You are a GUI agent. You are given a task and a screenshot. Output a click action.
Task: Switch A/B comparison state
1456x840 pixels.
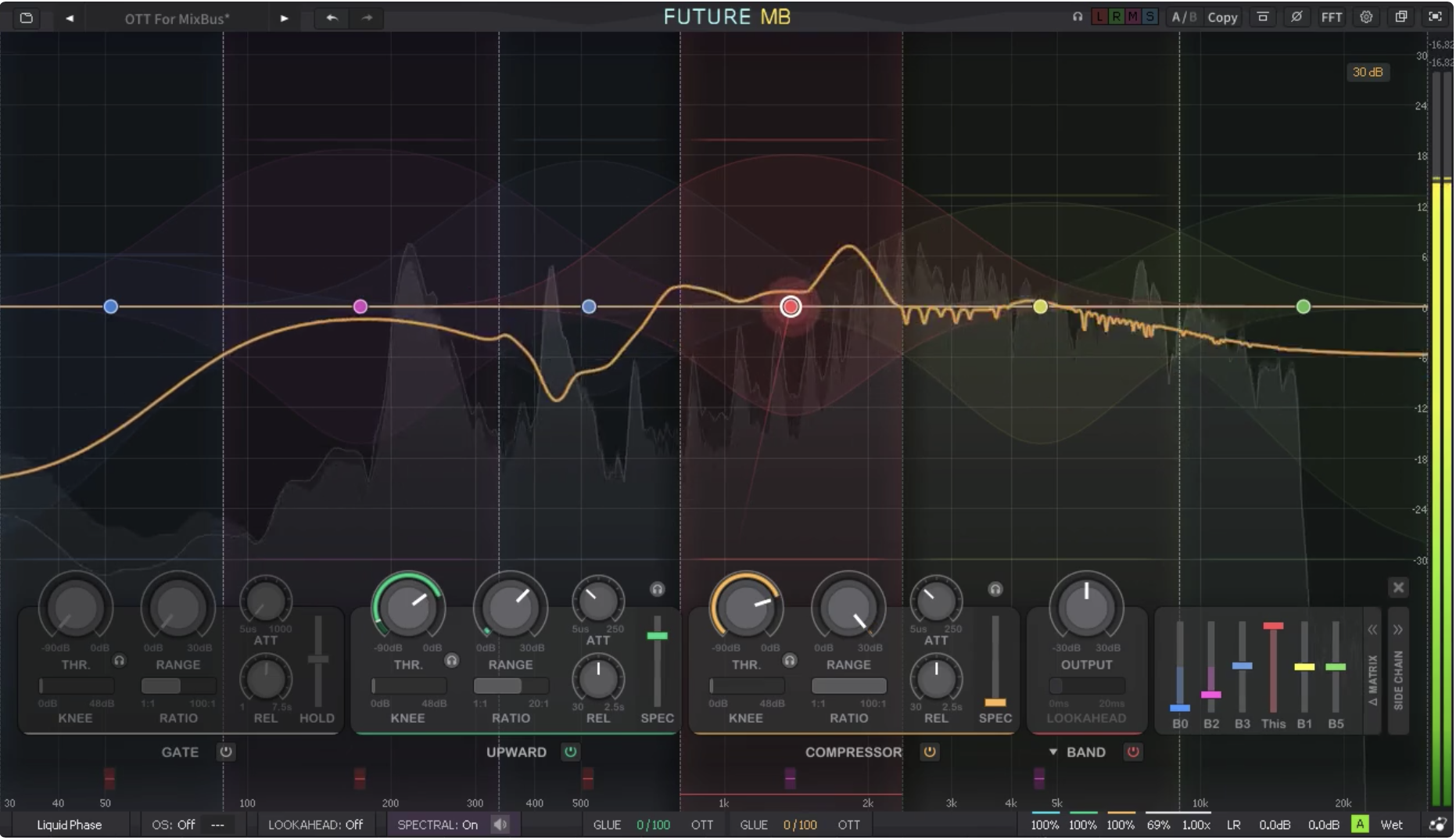(1184, 17)
